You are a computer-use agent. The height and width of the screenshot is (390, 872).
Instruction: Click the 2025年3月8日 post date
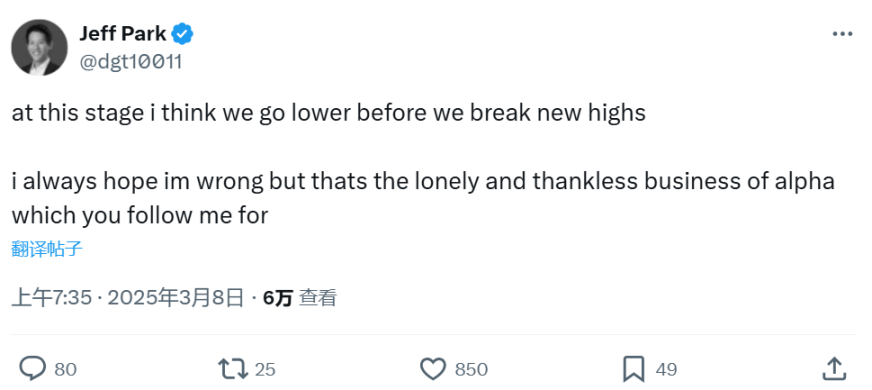pyautogui.click(x=176, y=298)
